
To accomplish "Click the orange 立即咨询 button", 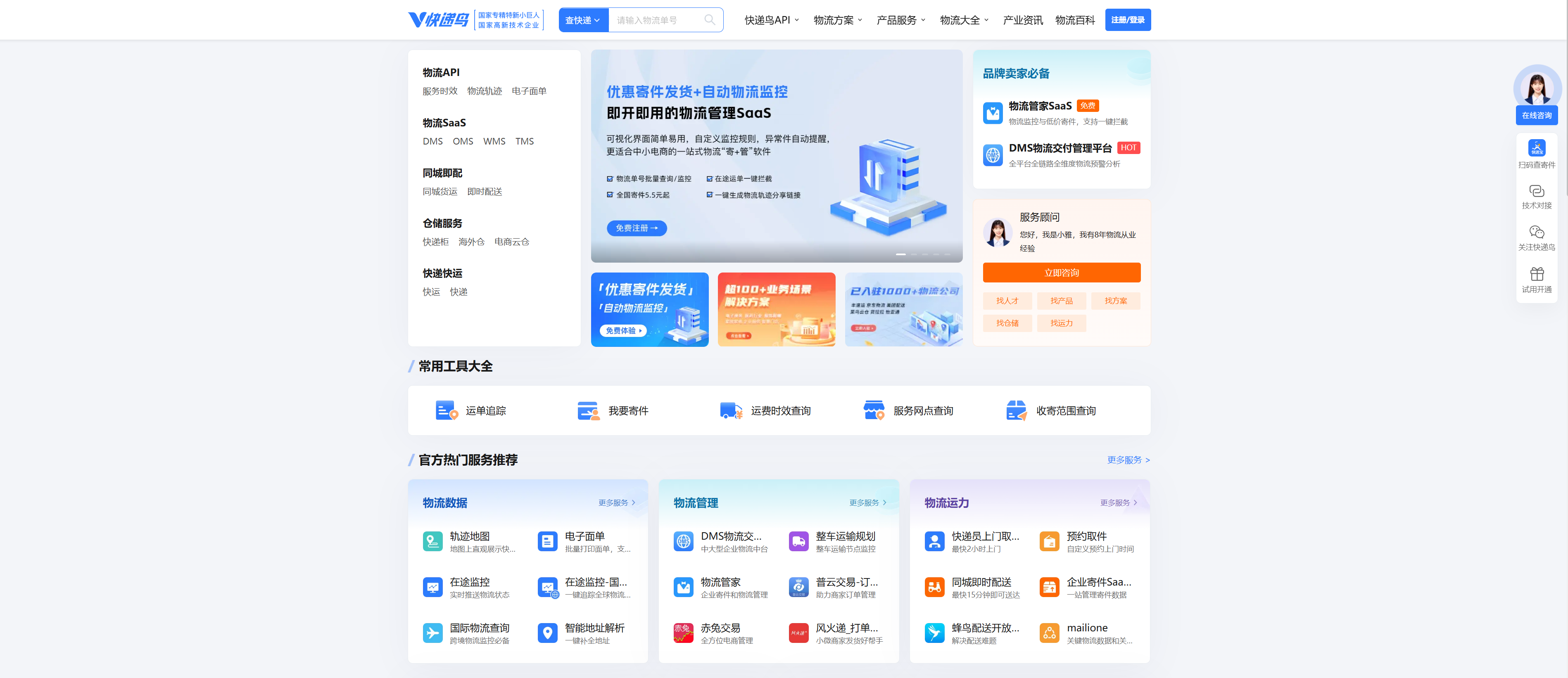I will pyautogui.click(x=1062, y=273).
